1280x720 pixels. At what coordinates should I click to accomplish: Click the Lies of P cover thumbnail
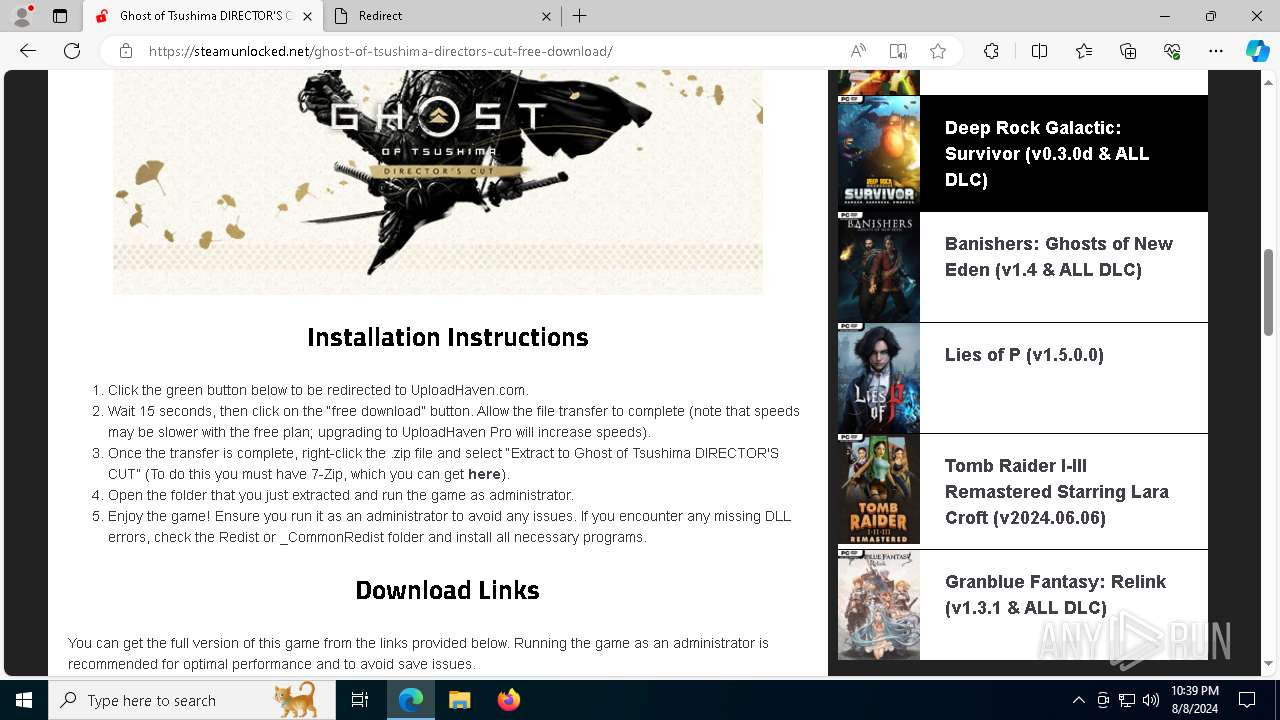878,378
